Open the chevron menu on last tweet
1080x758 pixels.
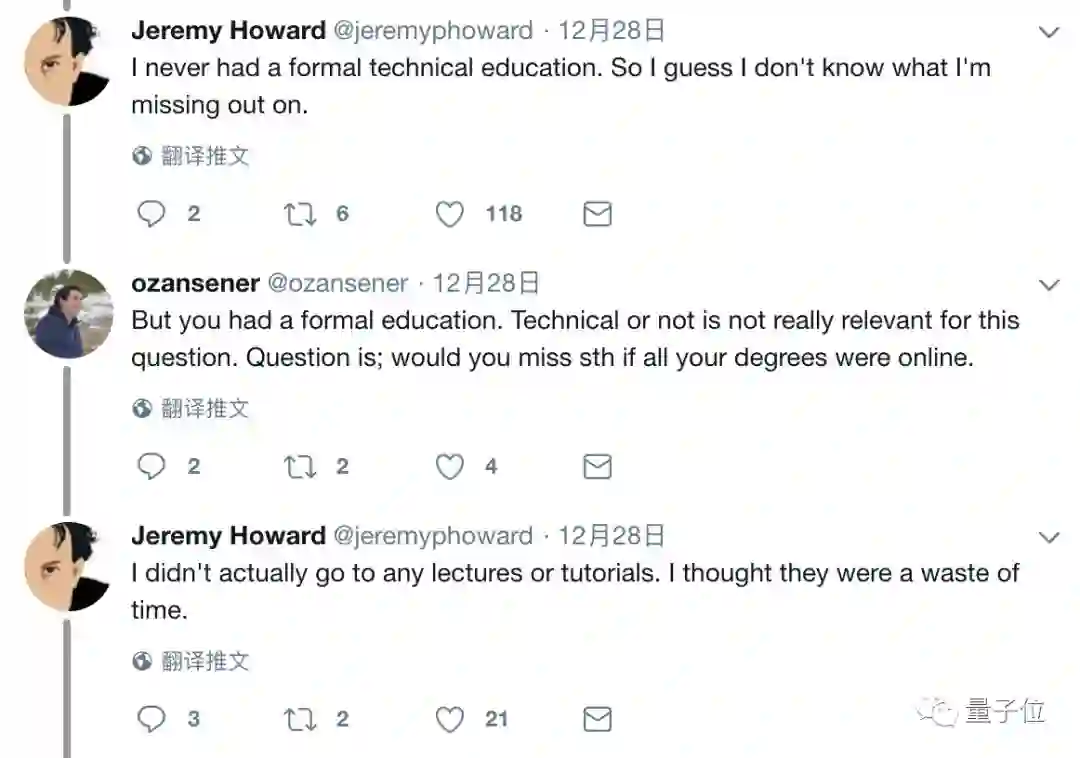tap(1049, 538)
